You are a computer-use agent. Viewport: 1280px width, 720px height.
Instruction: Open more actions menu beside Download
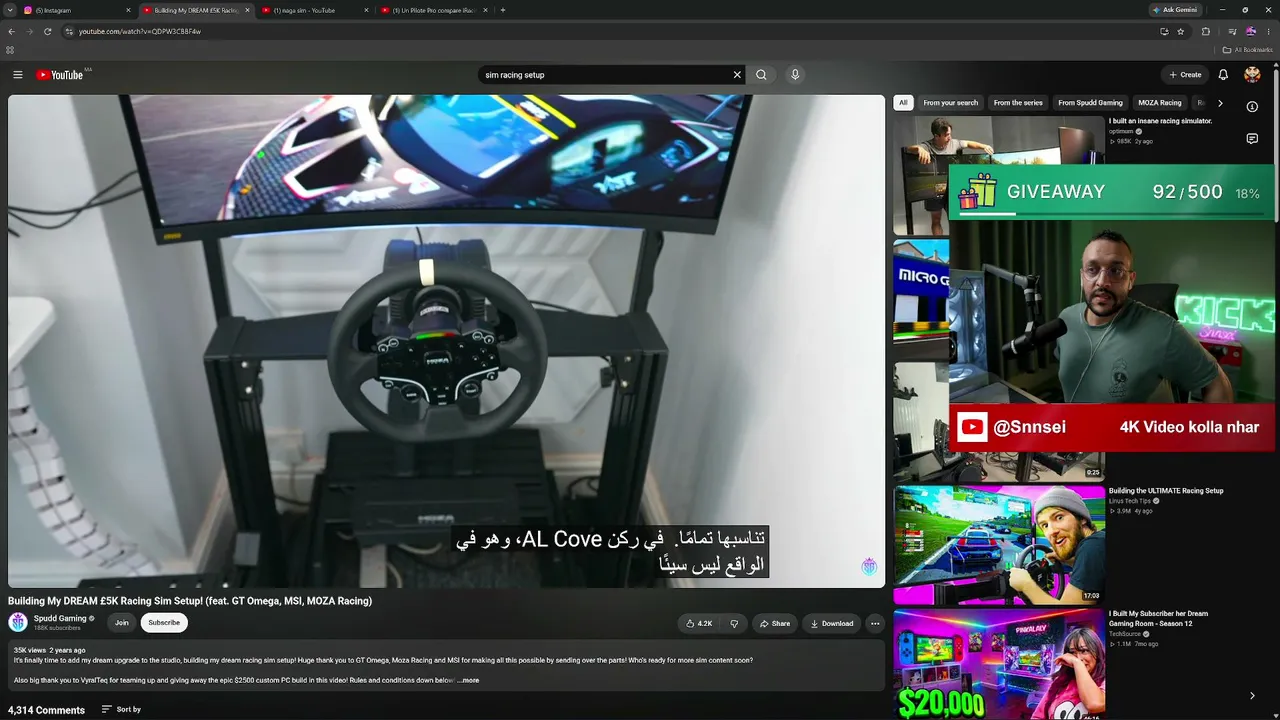click(x=875, y=623)
